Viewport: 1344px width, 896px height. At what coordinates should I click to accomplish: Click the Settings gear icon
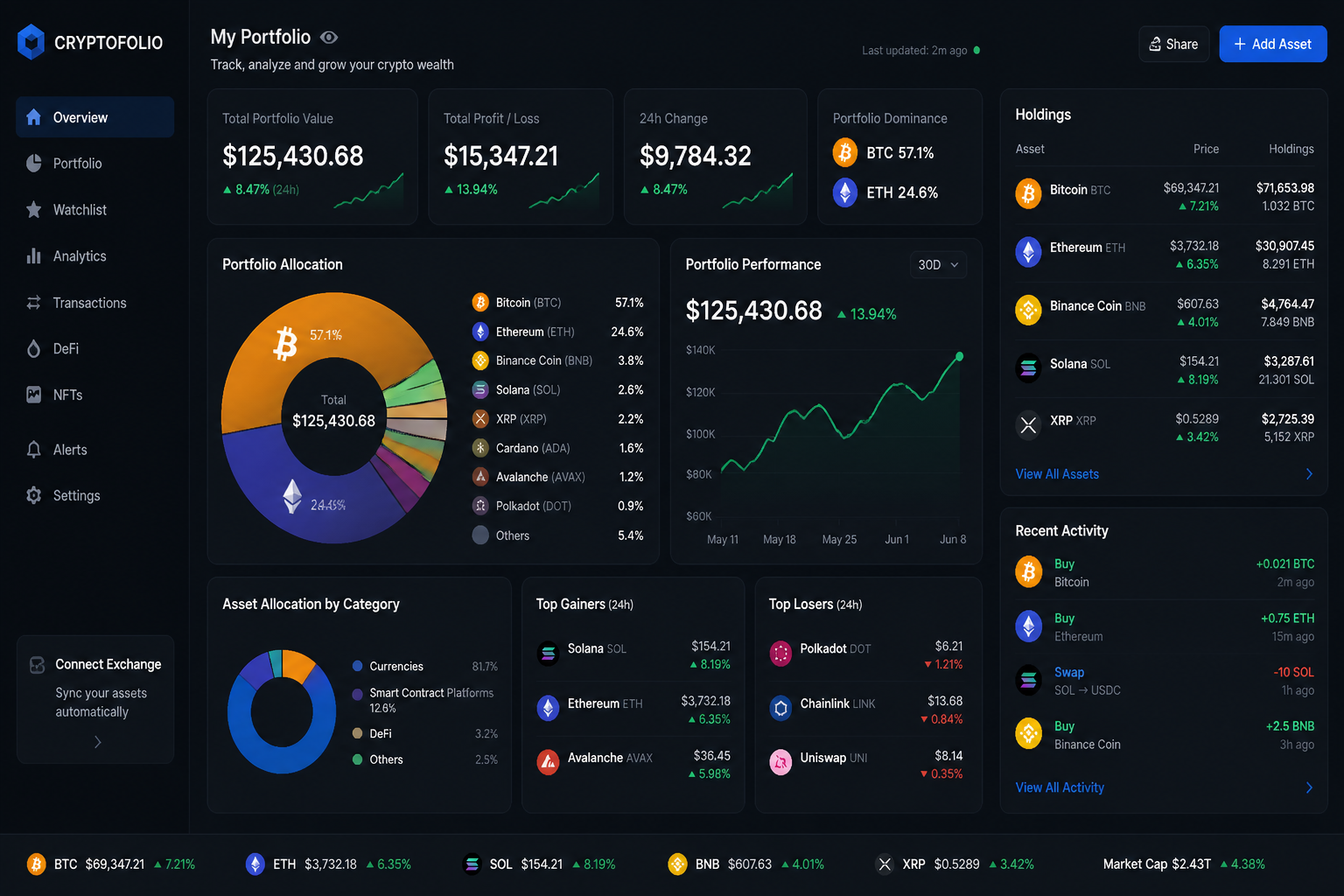pos(34,495)
